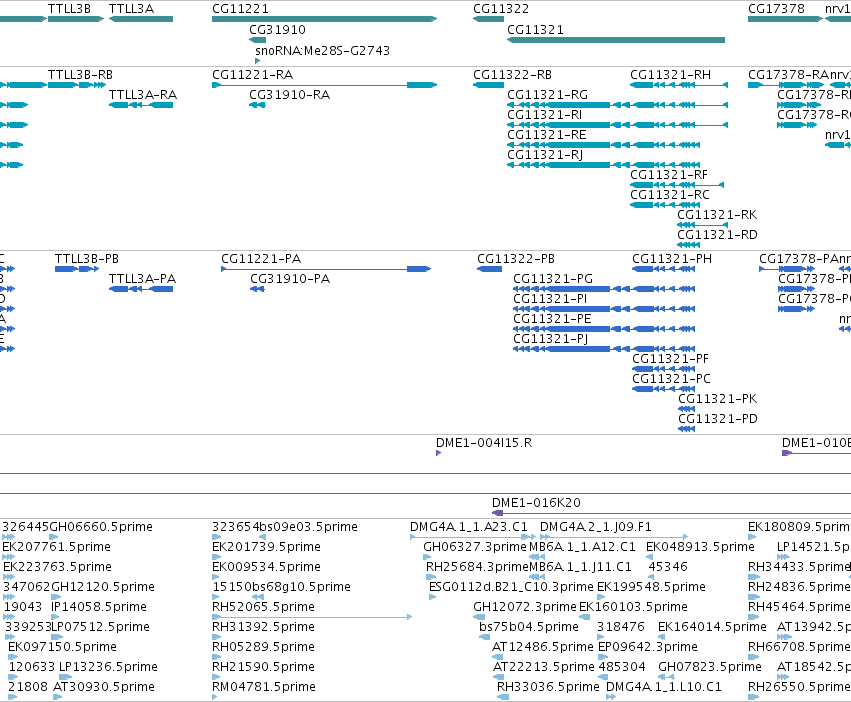Select transcript CG11321-RK

pos(717,215)
